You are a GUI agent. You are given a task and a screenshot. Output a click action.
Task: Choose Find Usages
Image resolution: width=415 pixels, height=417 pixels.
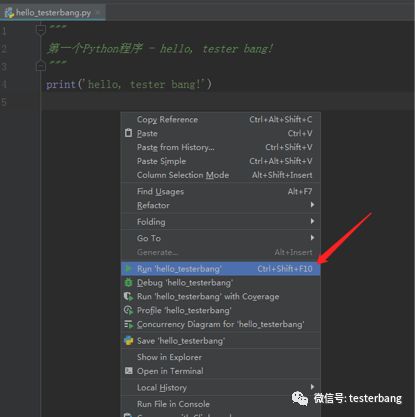pos(220,191)
